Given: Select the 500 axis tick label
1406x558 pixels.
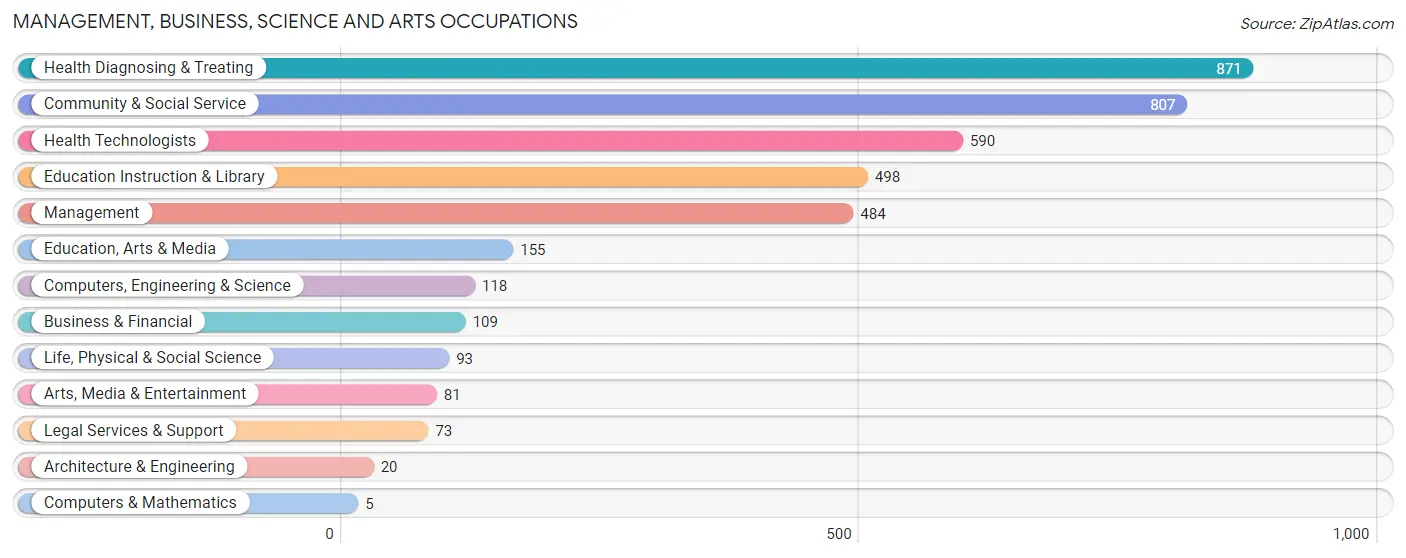Looking at the screenshot, I should 840,534.
